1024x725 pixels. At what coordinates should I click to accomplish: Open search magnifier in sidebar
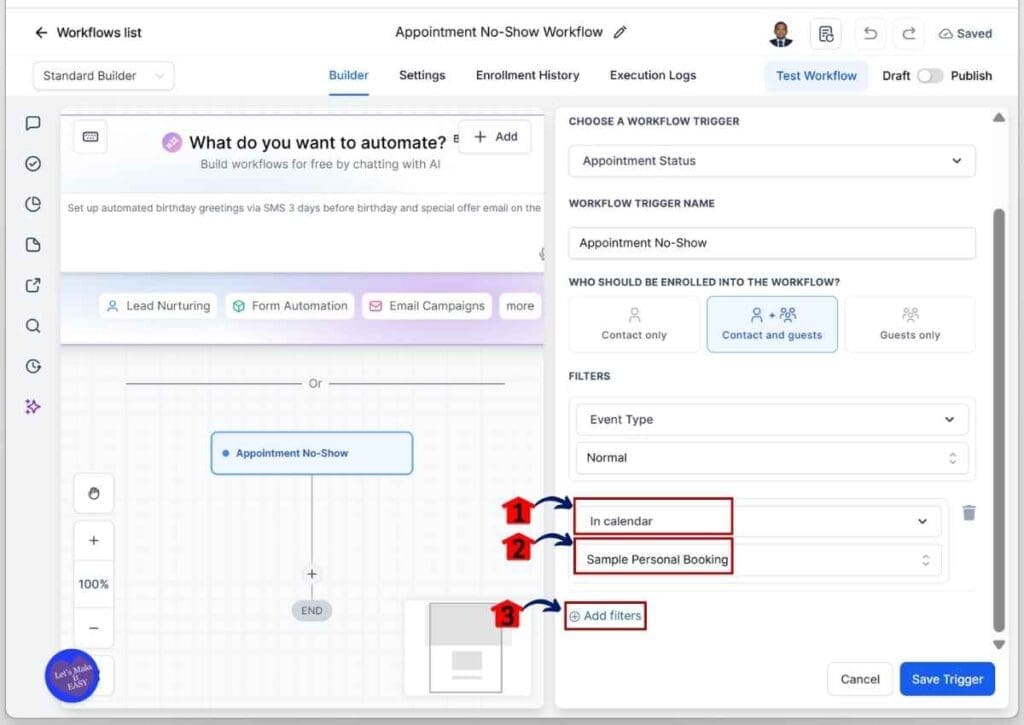[33, 326]
